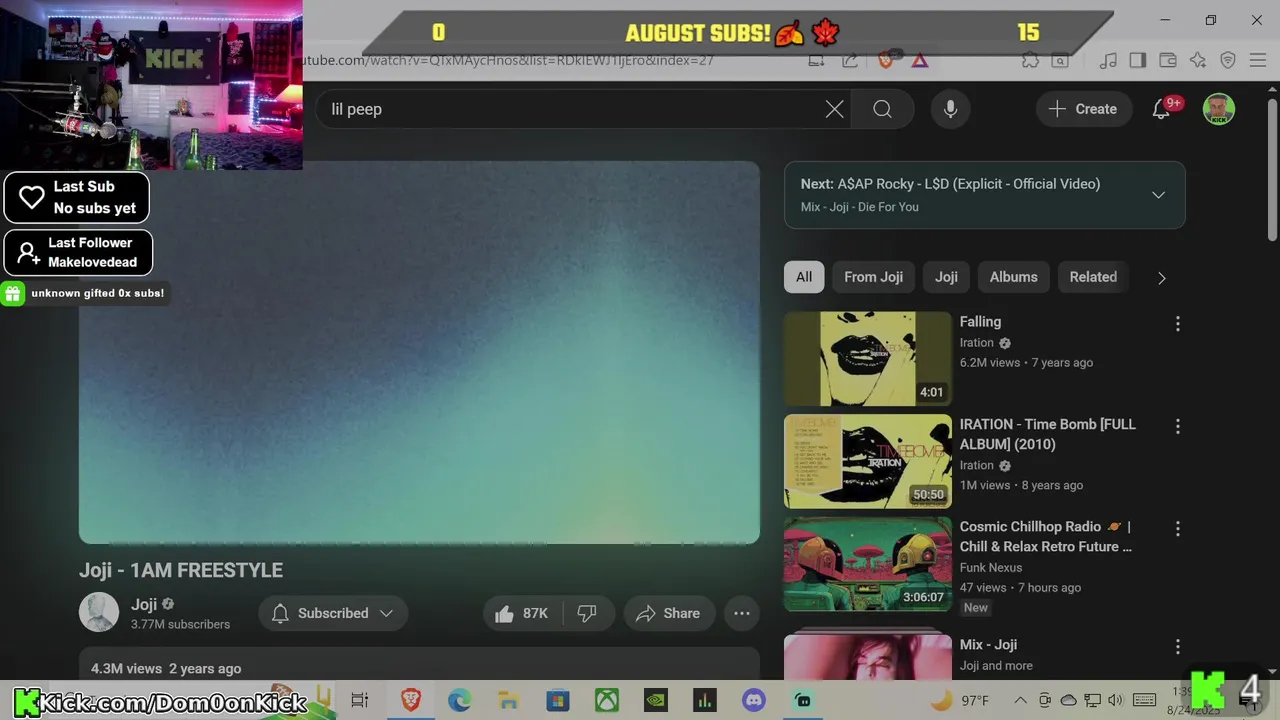Open Task View on the taskbar
Screen dimensions: 1280x720
tap(360, 700)
